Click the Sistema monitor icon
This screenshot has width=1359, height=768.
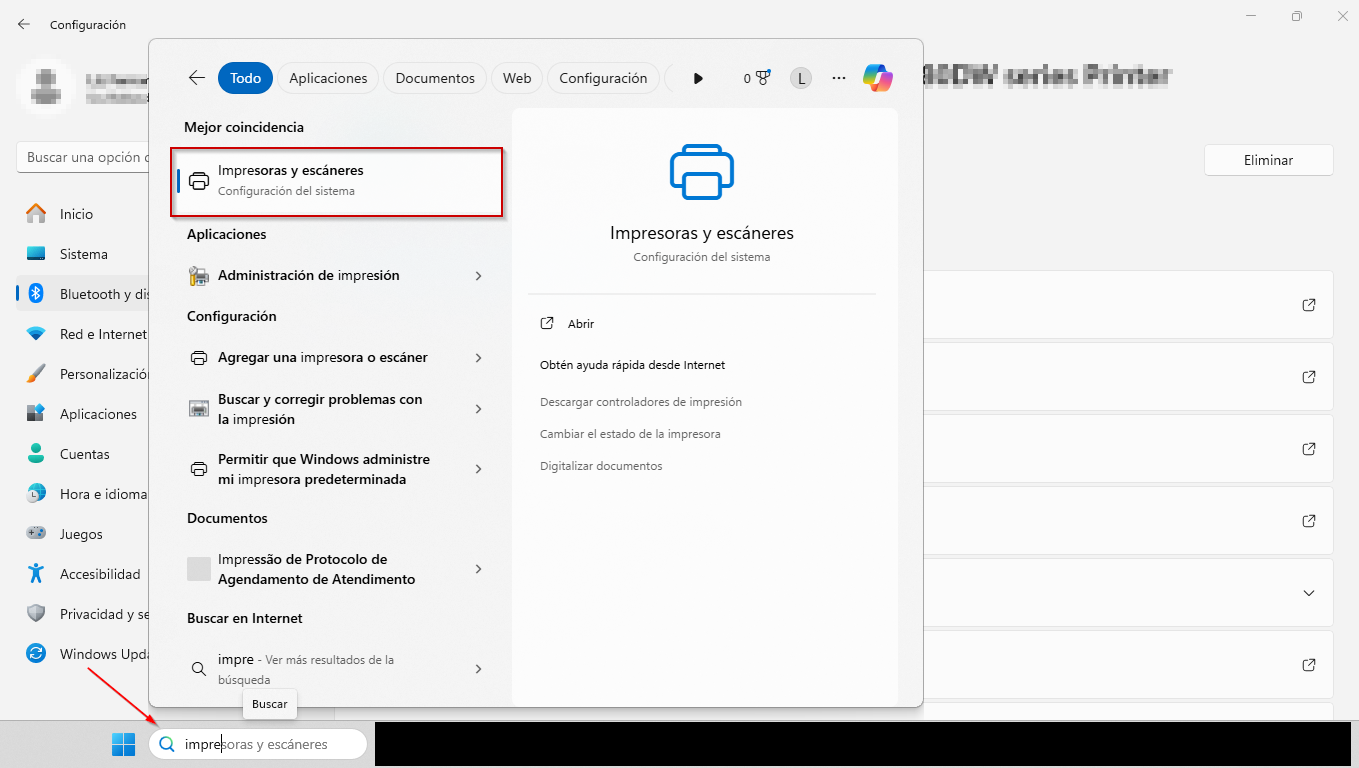coord(36,254)
